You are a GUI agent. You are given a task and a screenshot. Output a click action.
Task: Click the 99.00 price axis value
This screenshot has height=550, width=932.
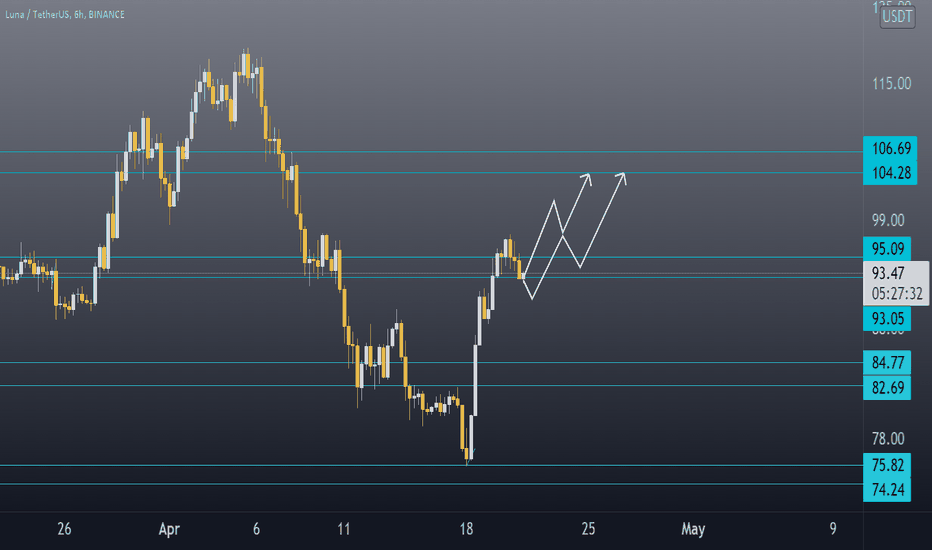(887, 220)
